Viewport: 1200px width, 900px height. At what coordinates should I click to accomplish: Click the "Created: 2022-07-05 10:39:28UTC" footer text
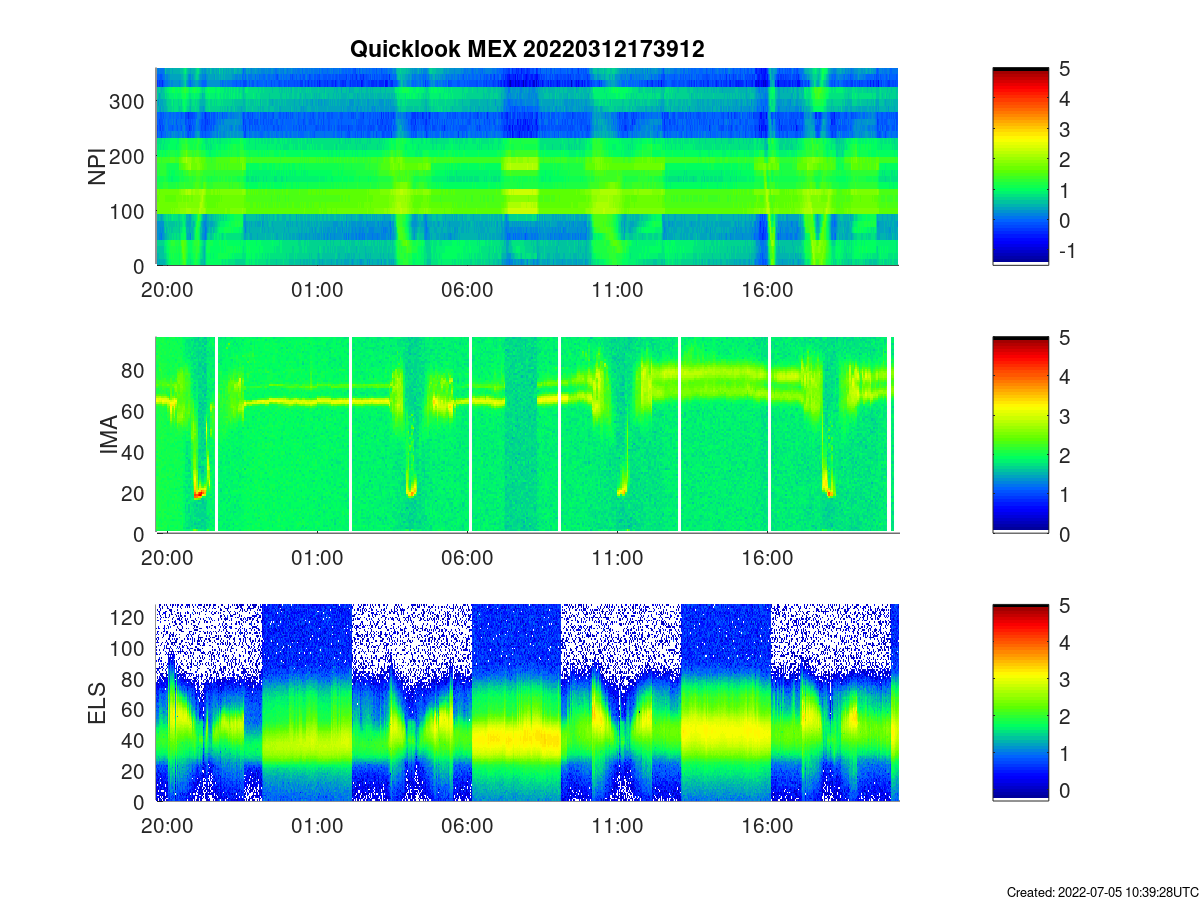(1101, 891)
